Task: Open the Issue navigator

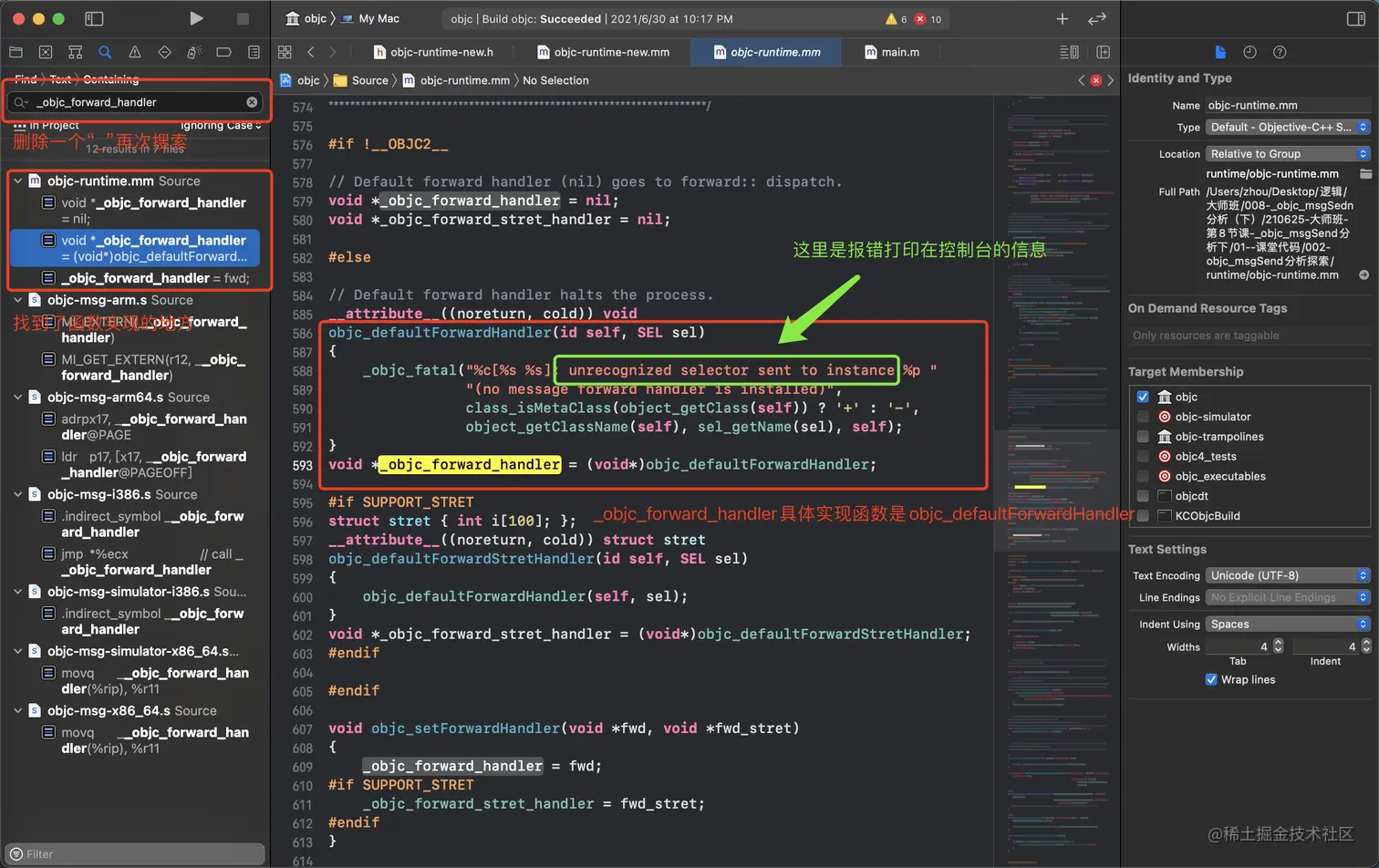Action: click(x=135, y=52)
